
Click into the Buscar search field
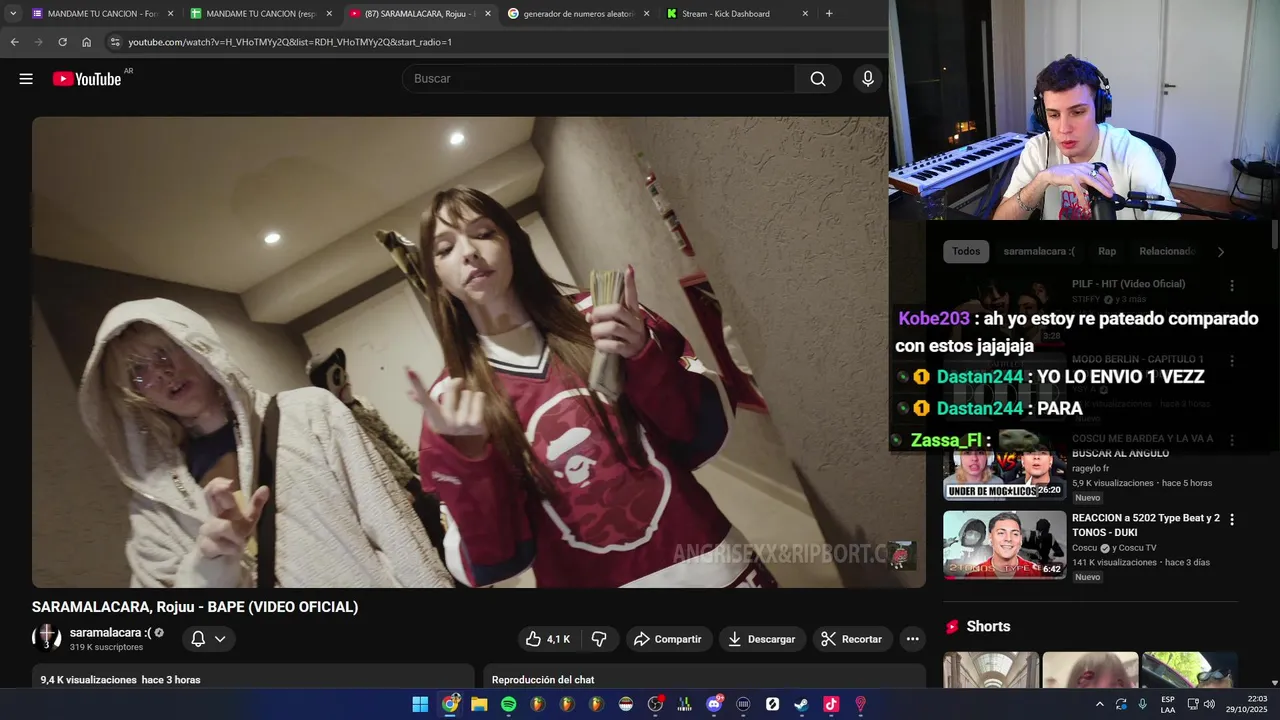598,79
